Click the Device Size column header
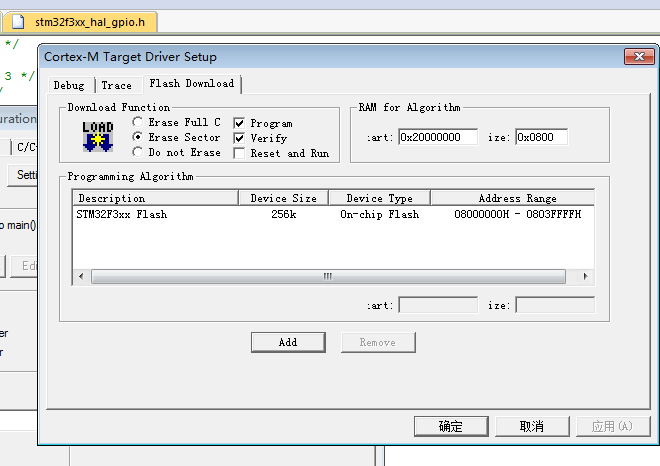 click(x=284, y=198)
